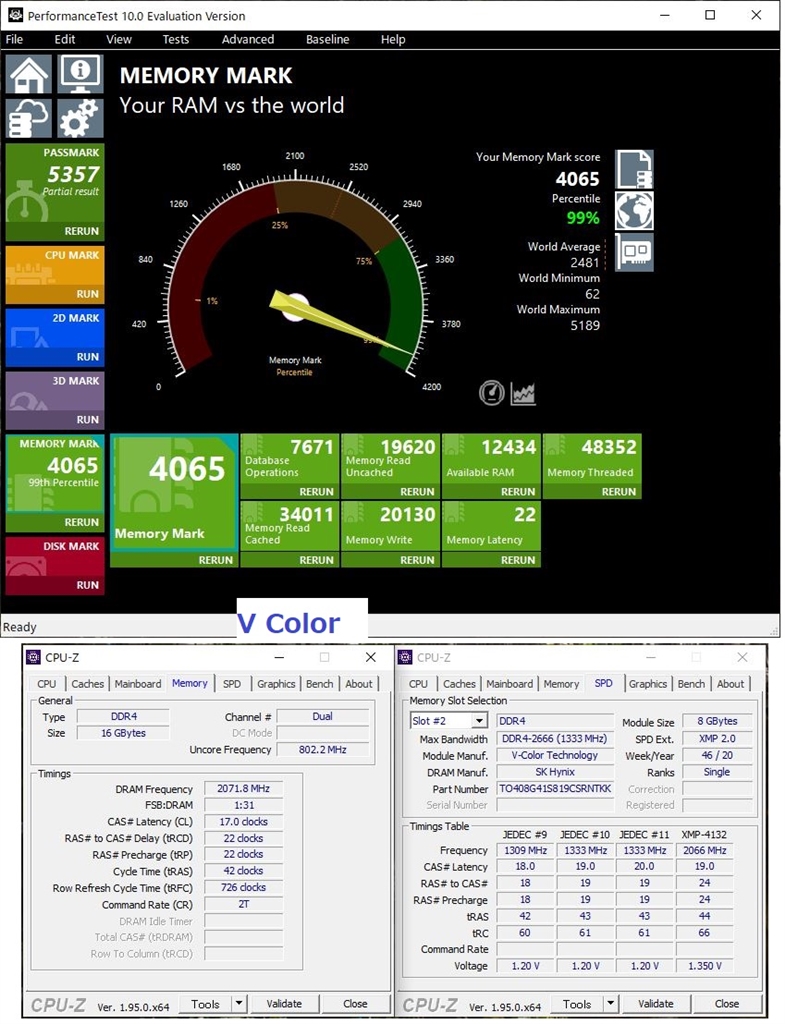
Task: Click the save results document icon
Action: pyautogui.click(x=634, y=169)
